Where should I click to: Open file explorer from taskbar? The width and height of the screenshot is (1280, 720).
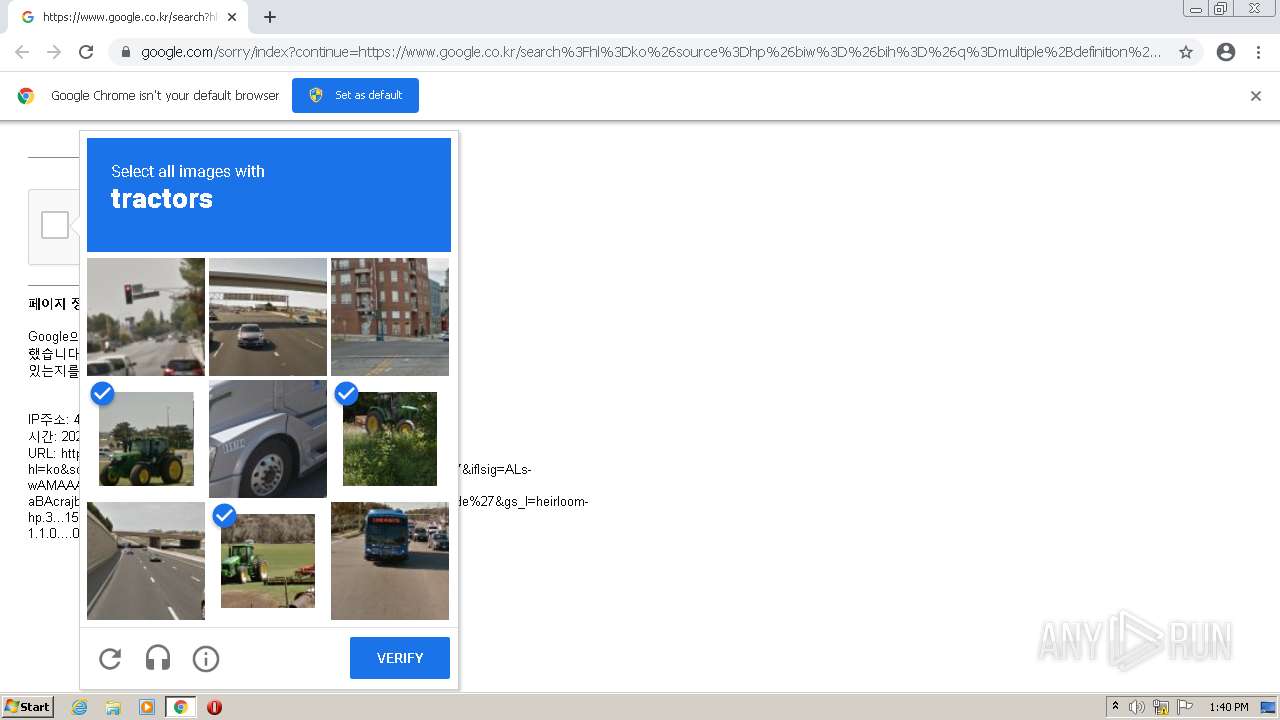[113, 707]
